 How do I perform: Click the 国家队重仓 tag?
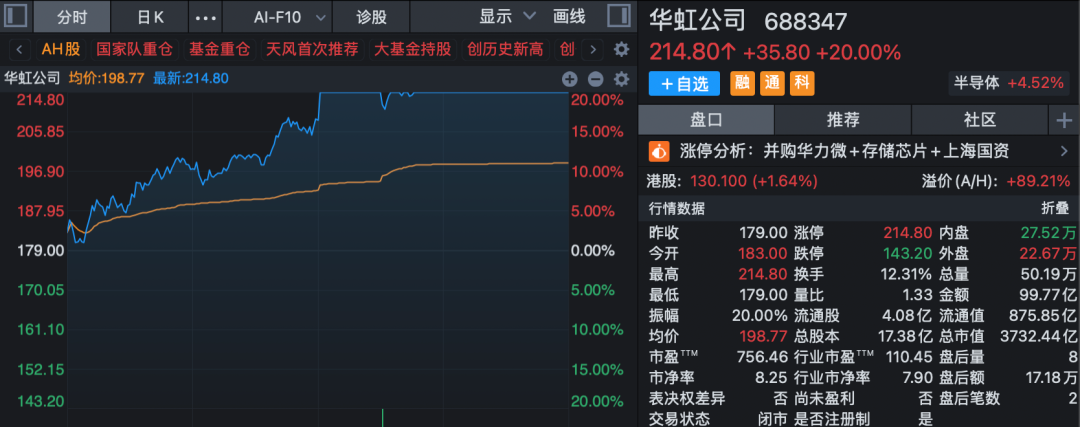[x=136, y=50]
